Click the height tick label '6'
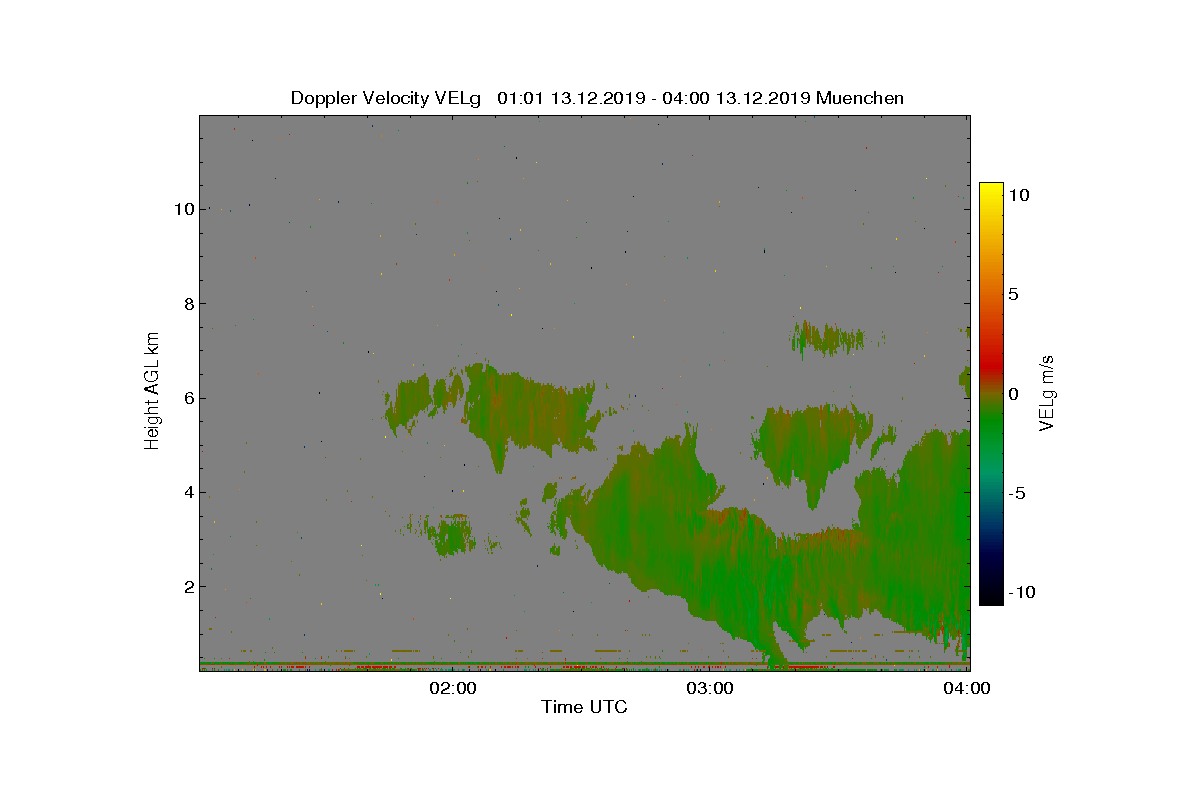Screen dimensions: 1200x800 click(189, 398)
